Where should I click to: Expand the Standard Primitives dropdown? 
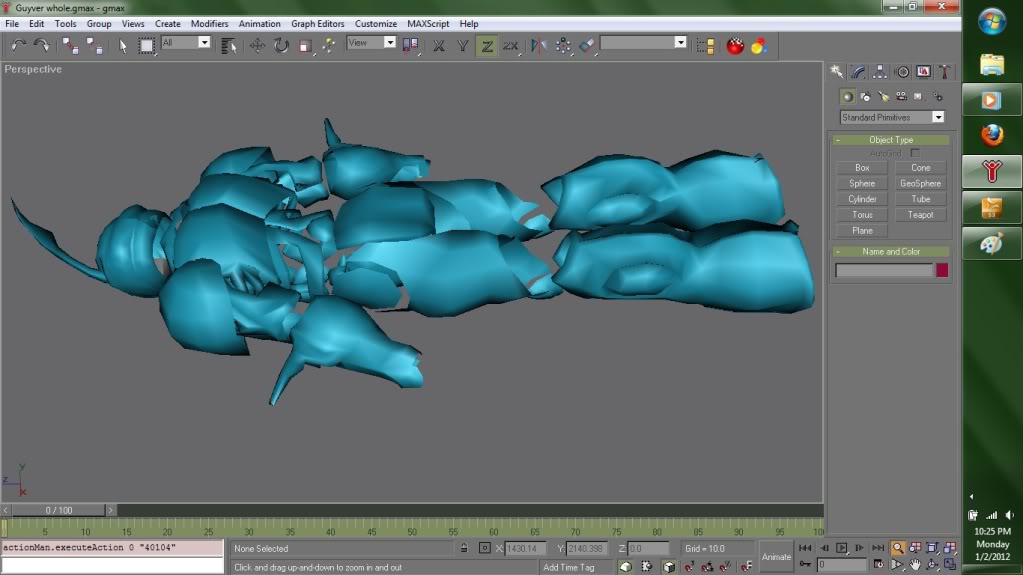tap(937, 117)
